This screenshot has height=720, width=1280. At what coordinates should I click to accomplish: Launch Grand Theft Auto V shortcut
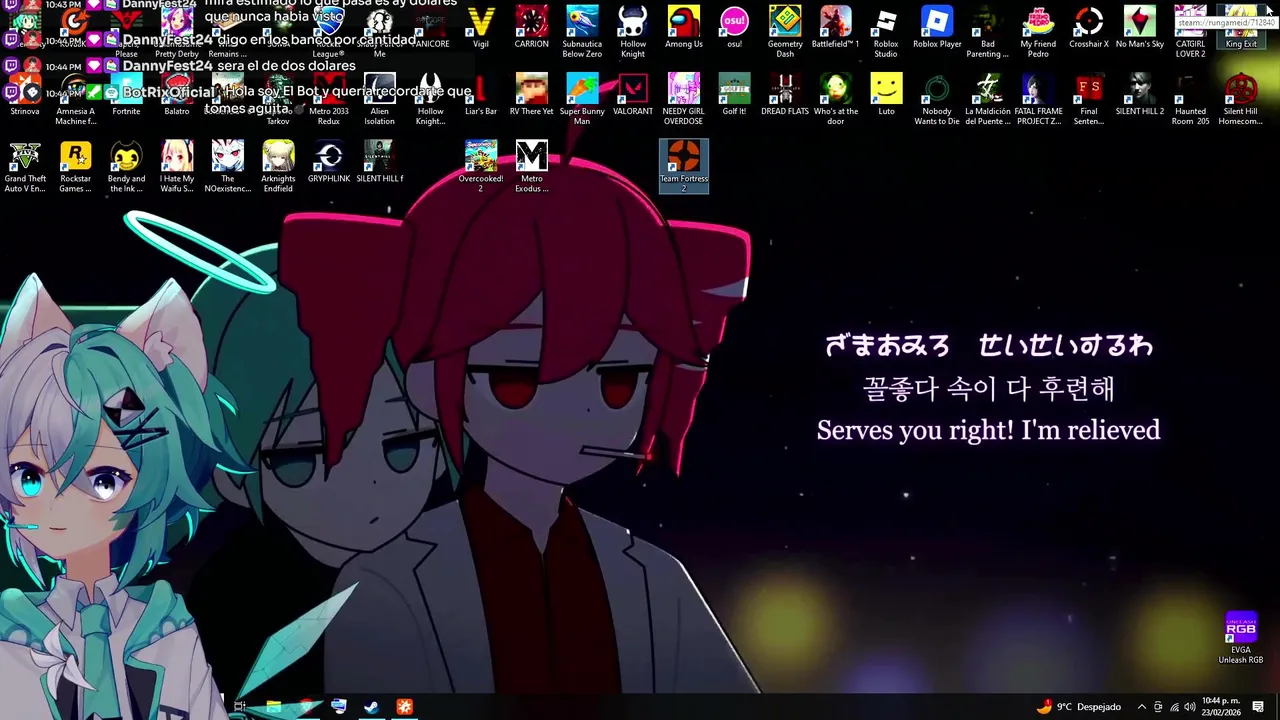click(25, 166)
